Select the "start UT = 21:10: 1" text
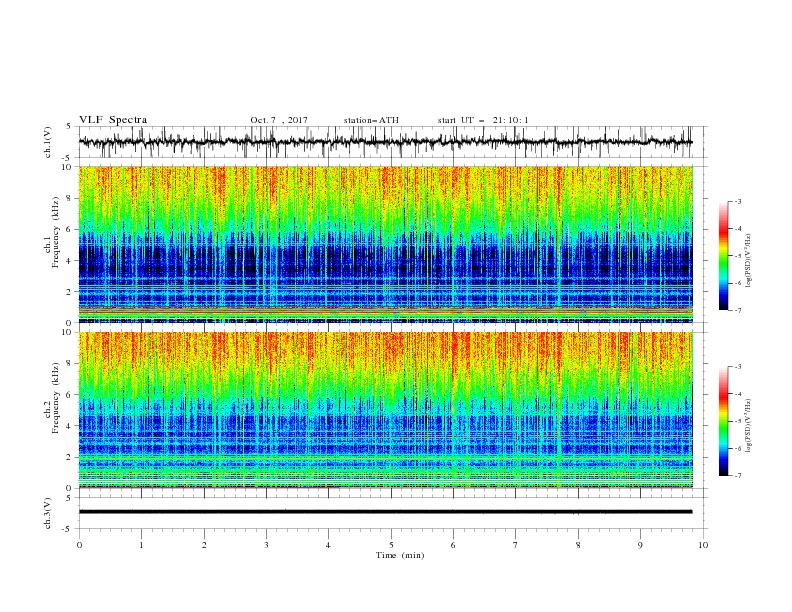Screen dimensions: 792x612 pyautogui.click(x=483, y=120)
